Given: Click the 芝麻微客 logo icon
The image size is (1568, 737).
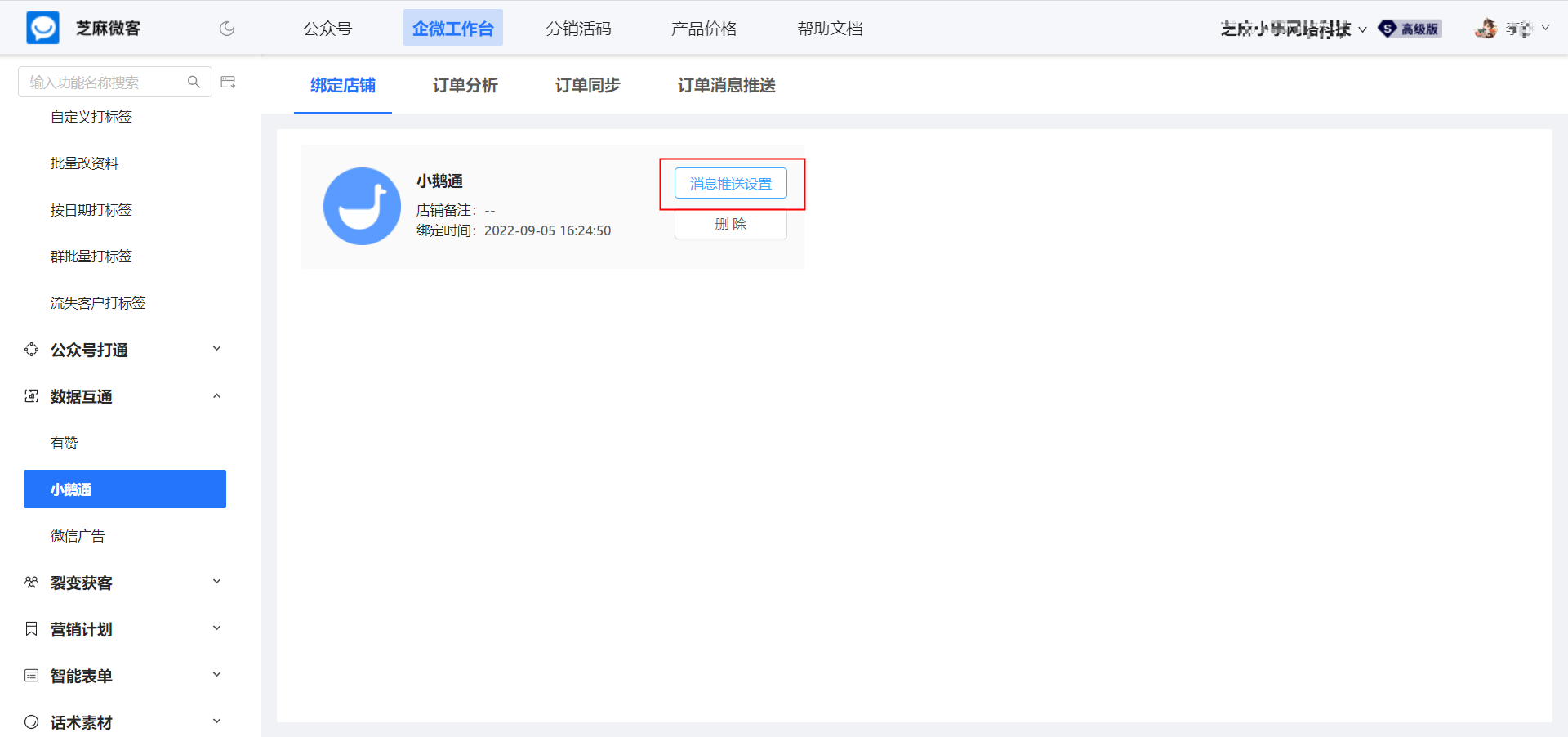Looking at the screenshot, I should click(x=42, y=28).
